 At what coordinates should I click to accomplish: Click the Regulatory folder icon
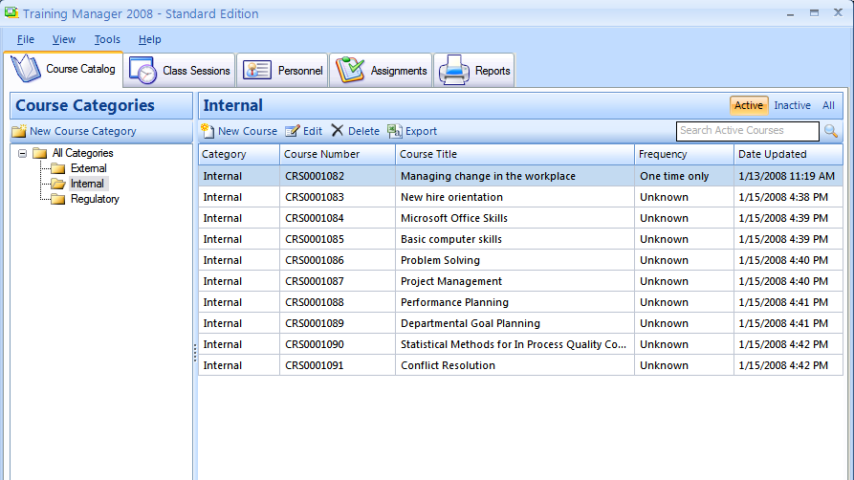click(58, 199)
